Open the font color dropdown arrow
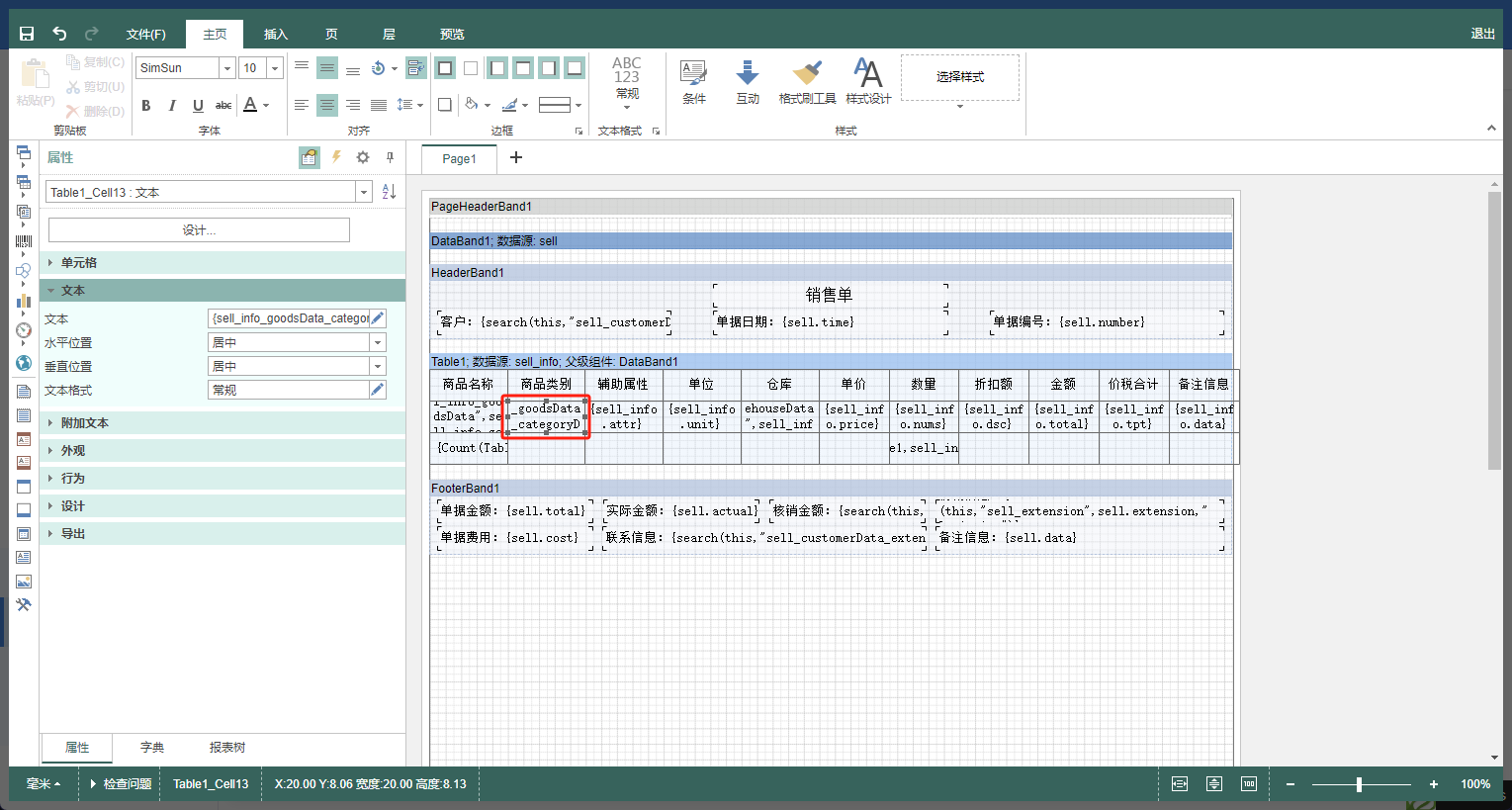Image resolution: width=1512 pixels, height=810 pixels. [266, 105]
